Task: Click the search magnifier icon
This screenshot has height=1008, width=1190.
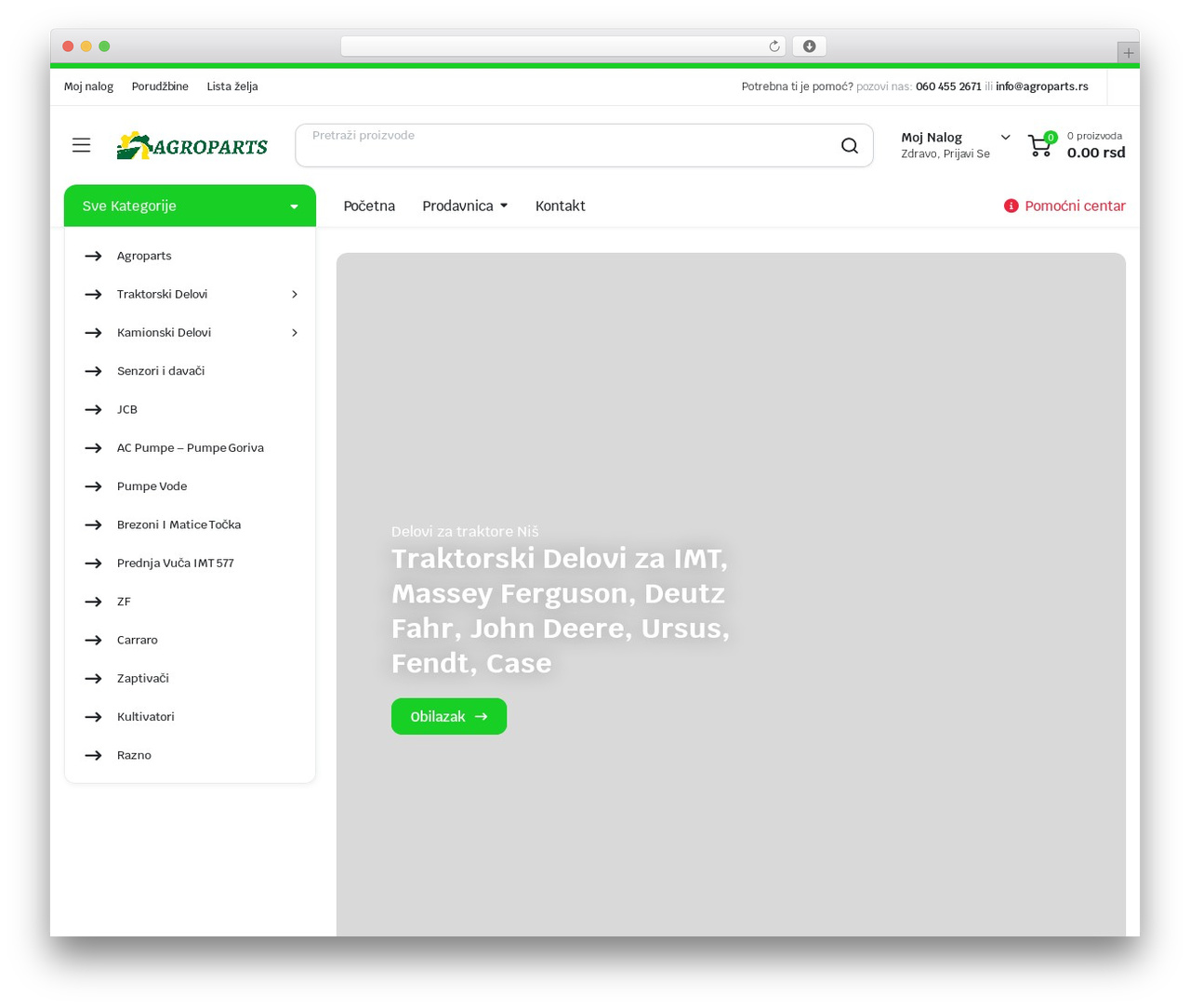Action: tap(850, 146)
